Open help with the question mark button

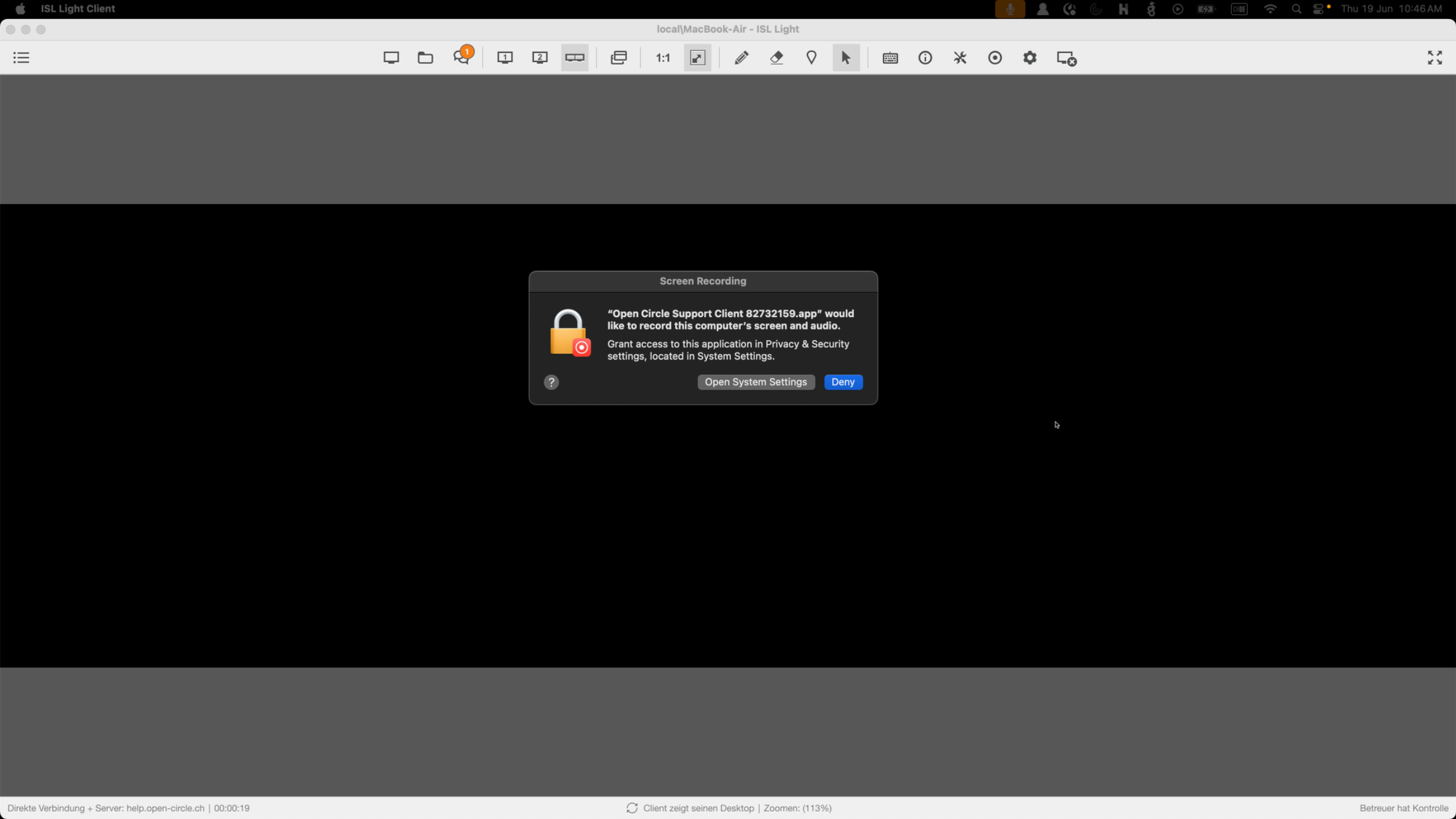(551, 382)
